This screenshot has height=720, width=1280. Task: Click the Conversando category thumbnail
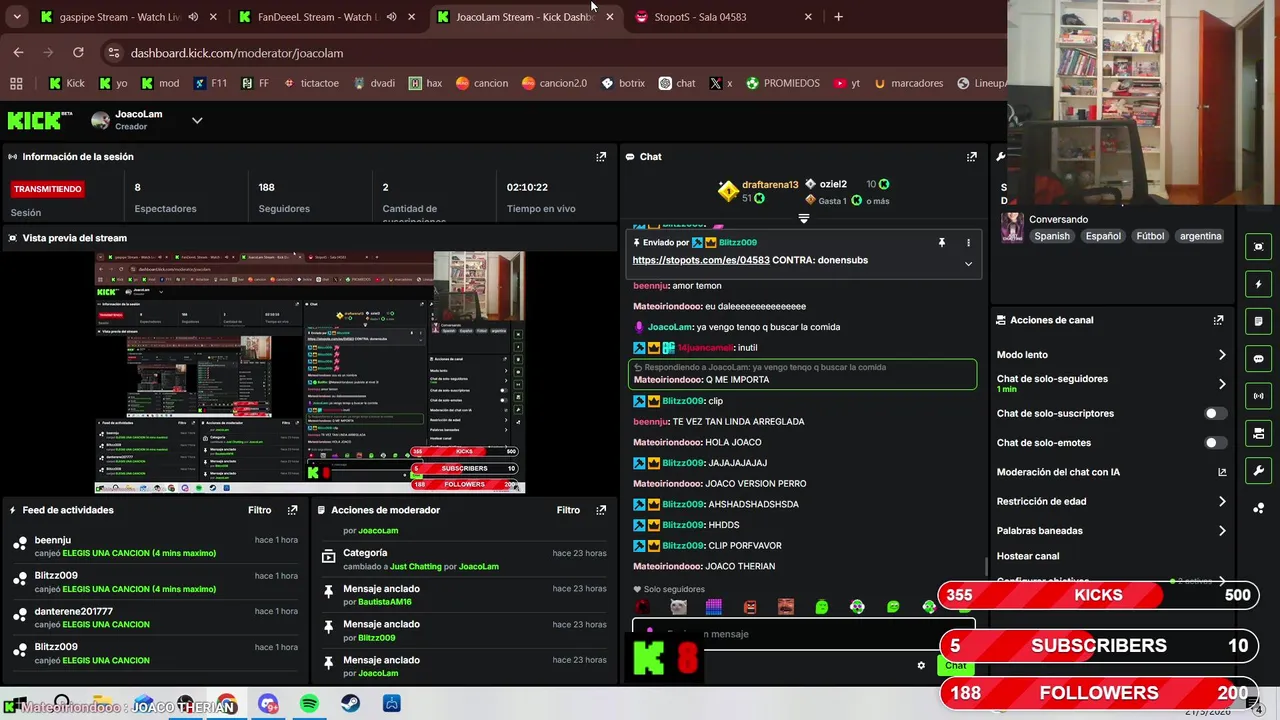[x=1012, y=227]
